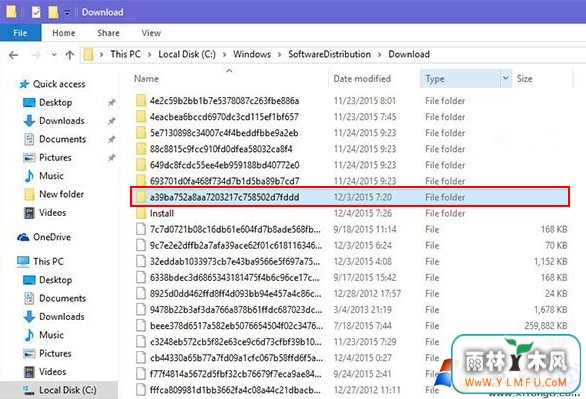The width and height of the screenshot is (586, 399).
Task: Click pin icon beside Downloads
Action: point(111,121)
